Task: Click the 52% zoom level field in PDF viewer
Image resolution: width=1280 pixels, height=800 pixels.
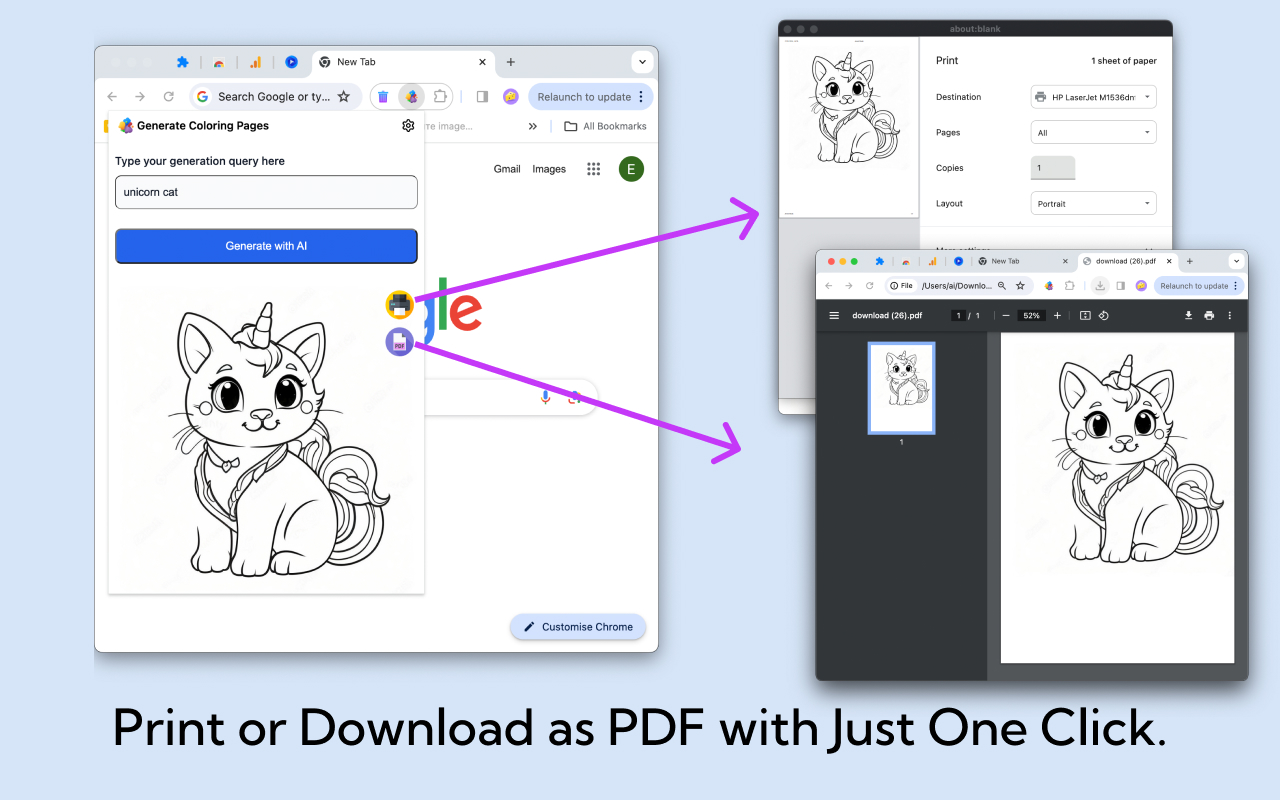Action: coord(1031,315)
